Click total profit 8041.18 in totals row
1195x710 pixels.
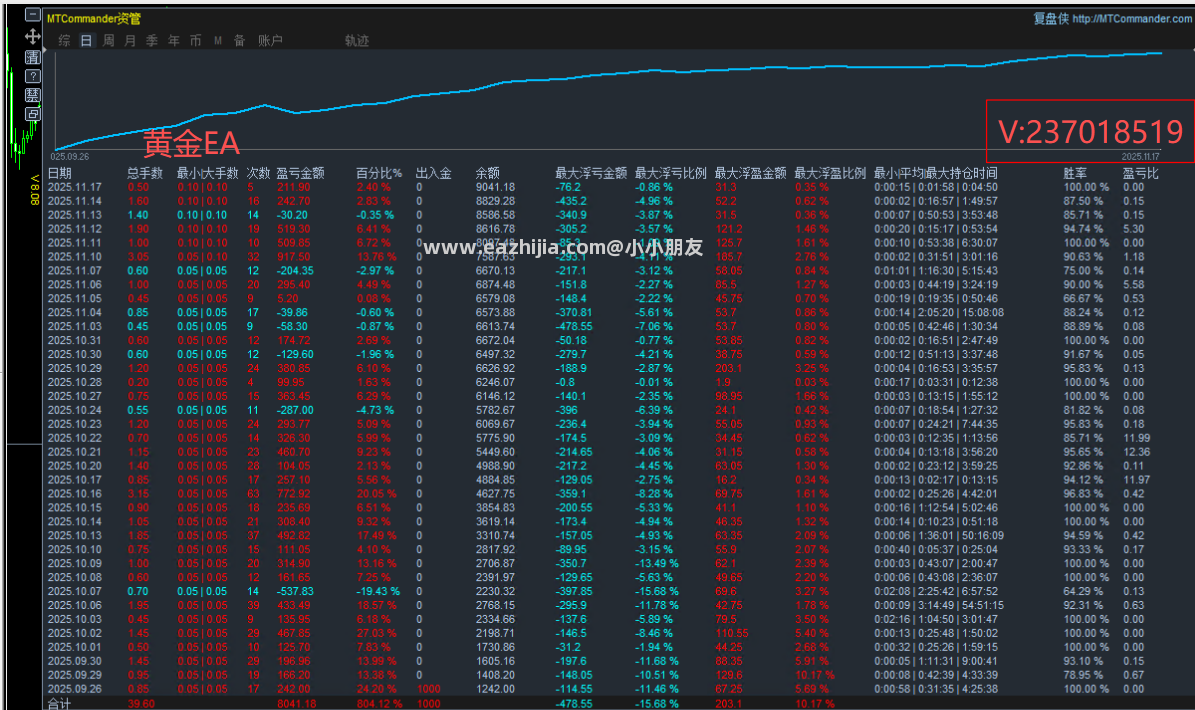click(296, 703)
